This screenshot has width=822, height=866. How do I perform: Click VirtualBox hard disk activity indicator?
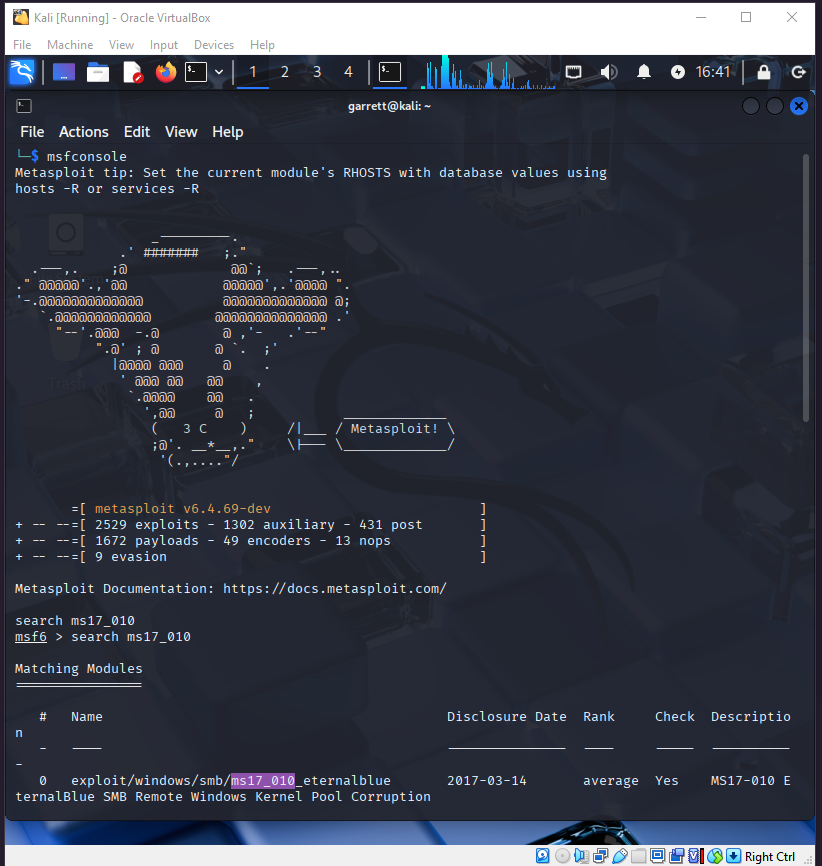click(542, 856)
